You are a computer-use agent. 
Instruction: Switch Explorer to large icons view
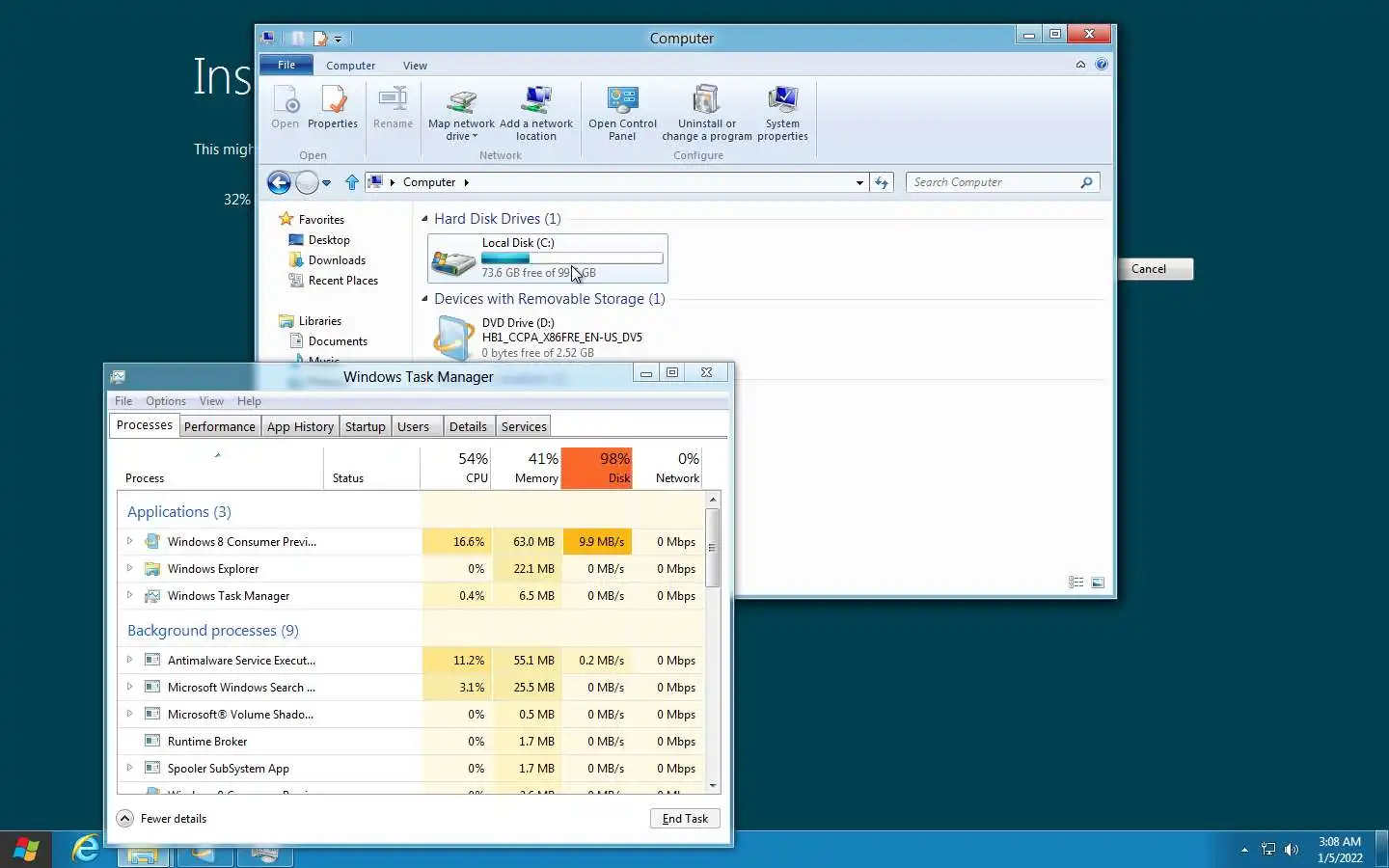pos(1098,583)
